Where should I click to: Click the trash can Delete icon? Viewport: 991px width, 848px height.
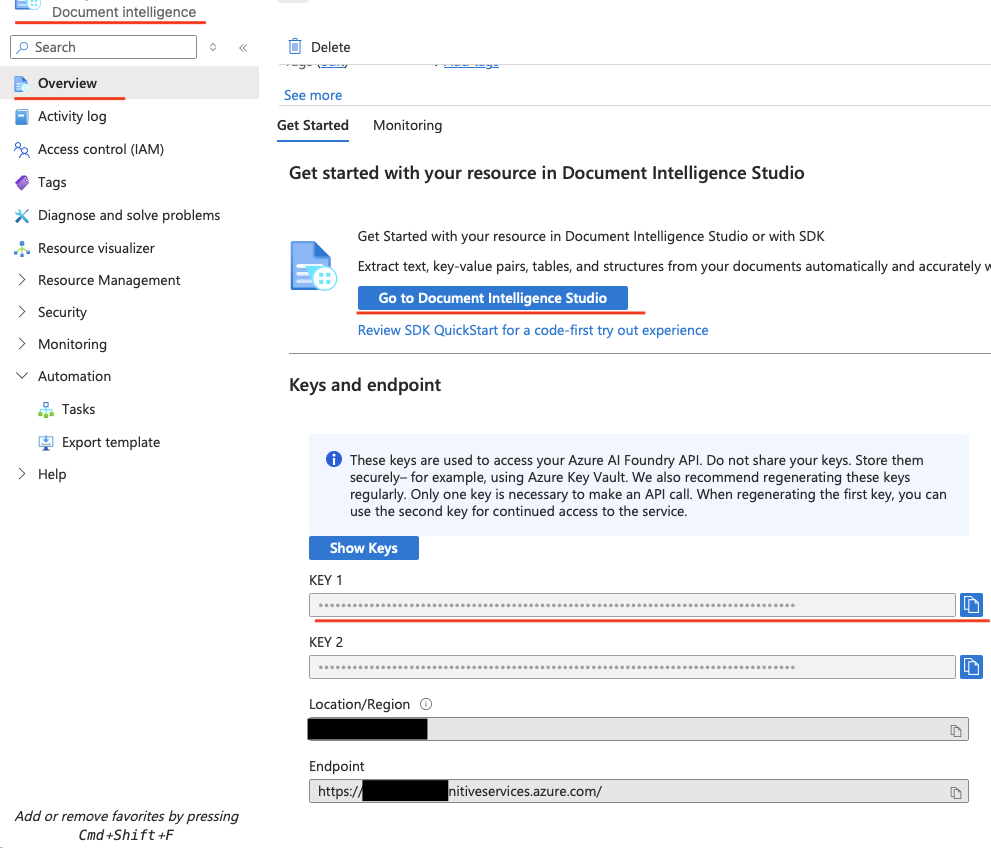tap(295, 47)
